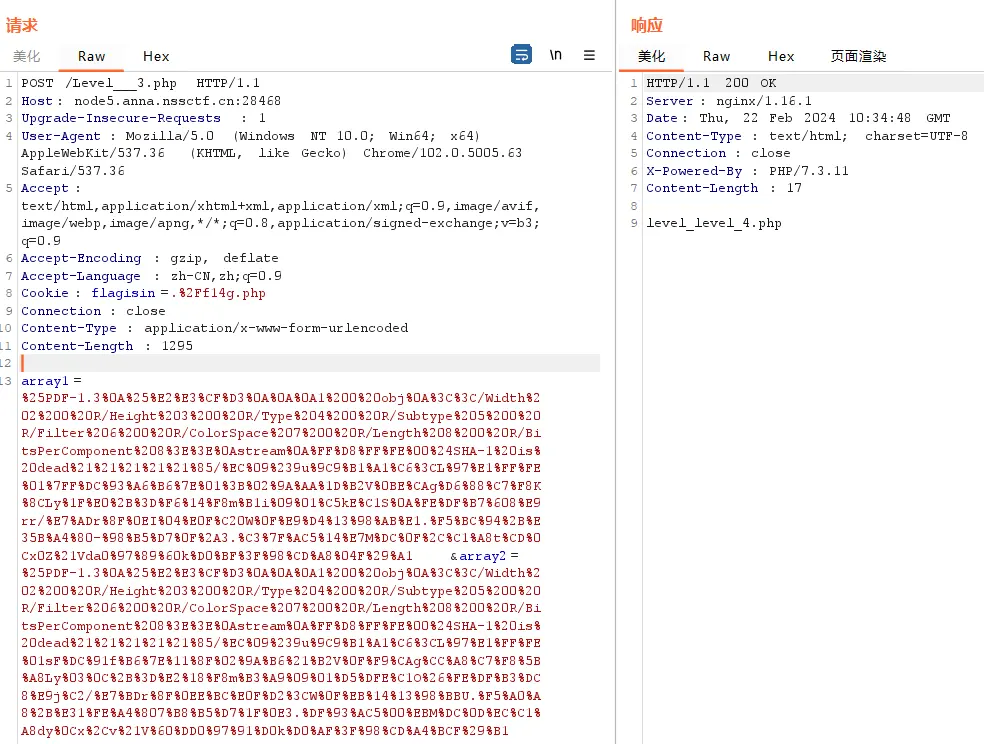The height and width of the screenshot is (744, 984).
Task: Open the response Hex tab
Action: pos(781,57)
